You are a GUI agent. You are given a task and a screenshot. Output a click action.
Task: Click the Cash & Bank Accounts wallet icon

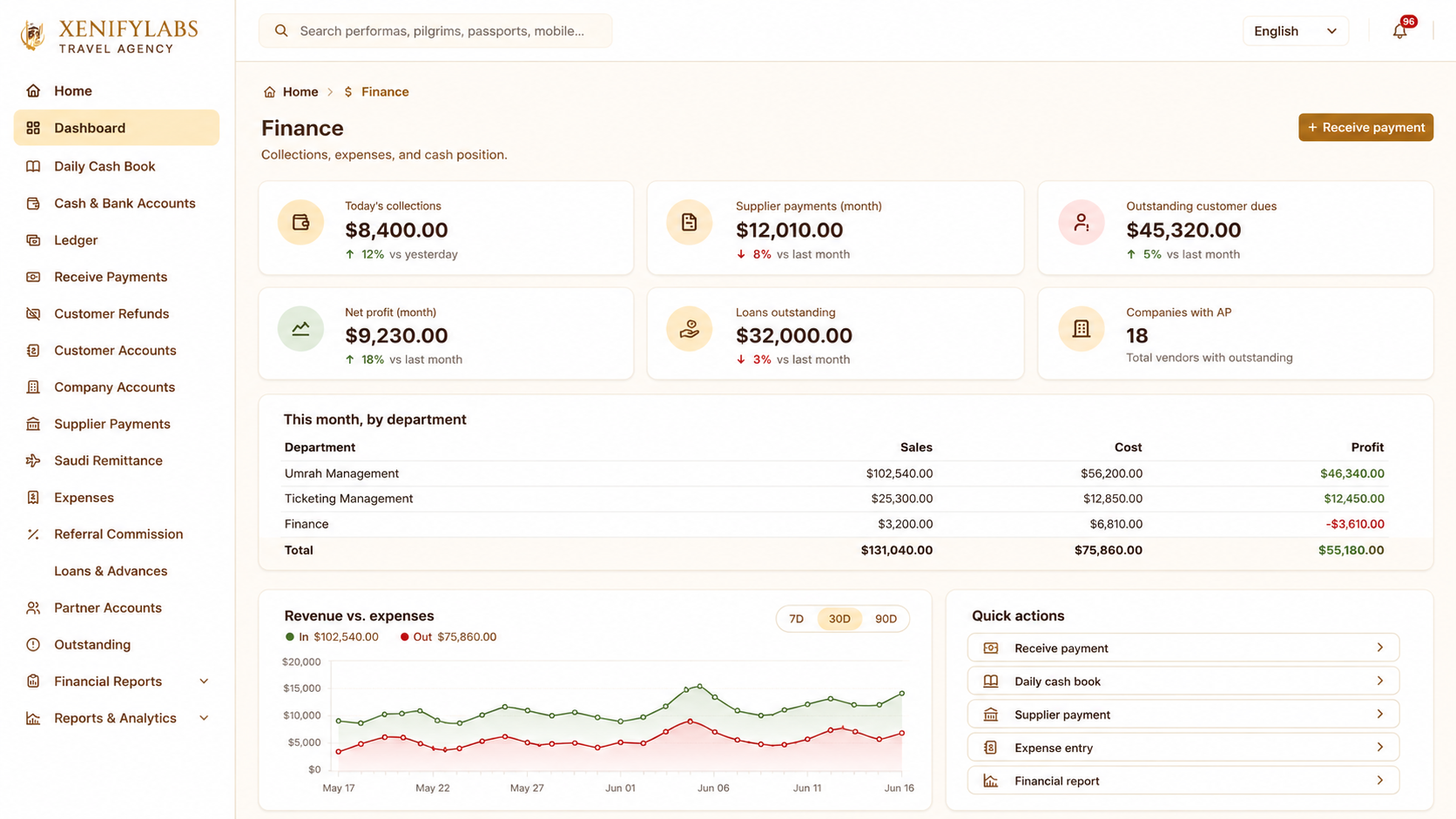click(x=33, y=204)
